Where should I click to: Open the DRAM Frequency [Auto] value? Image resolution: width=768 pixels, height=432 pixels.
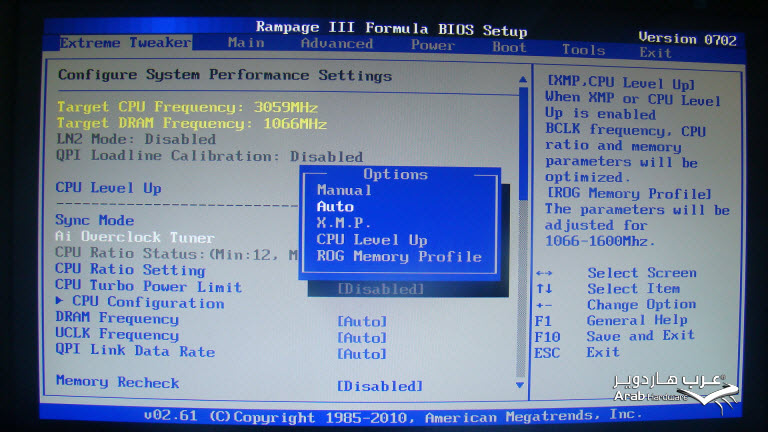[x=362, y=321]
